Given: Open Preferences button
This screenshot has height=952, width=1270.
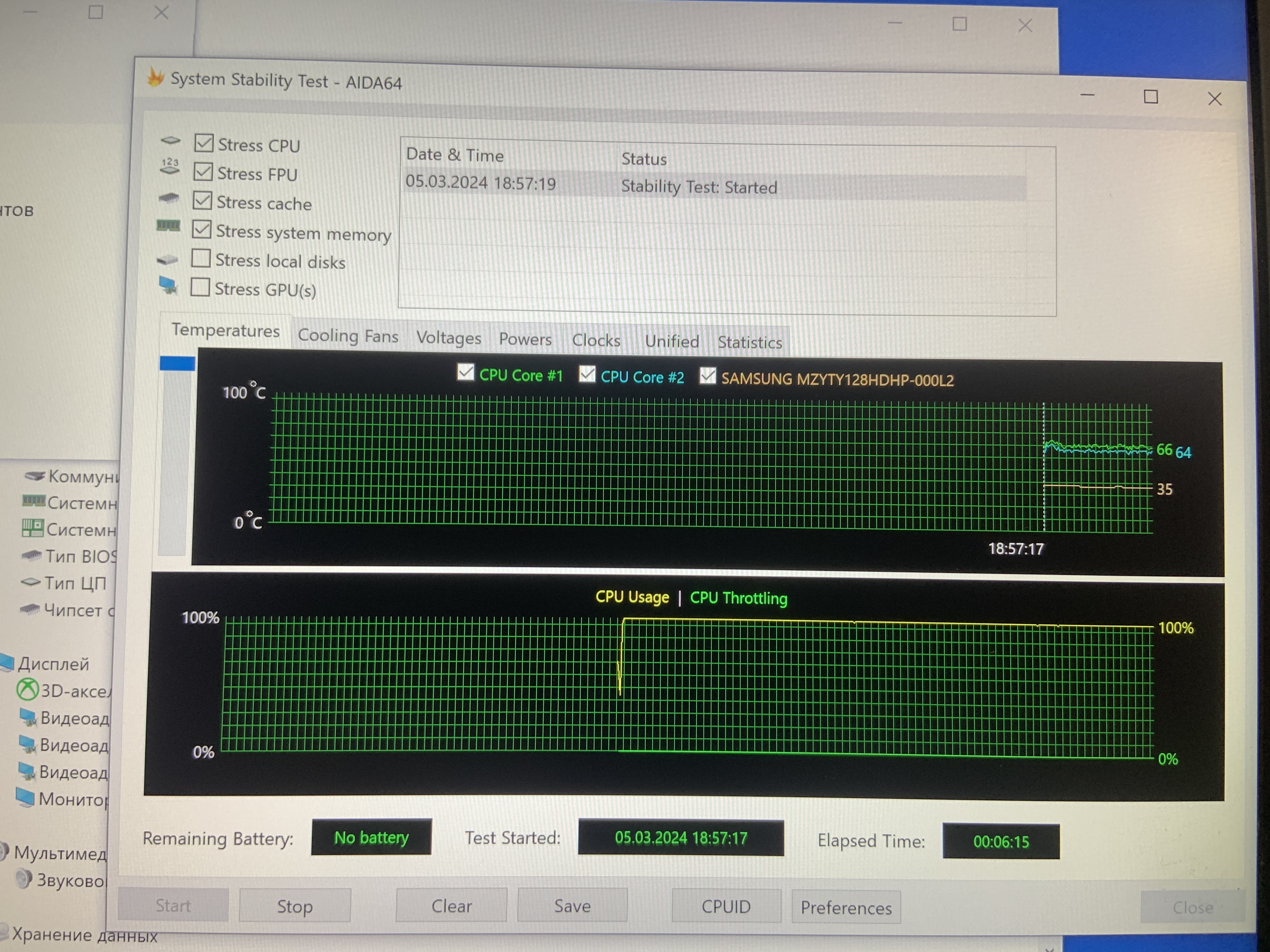Looking at the screenshot, I should pos(846,907).
